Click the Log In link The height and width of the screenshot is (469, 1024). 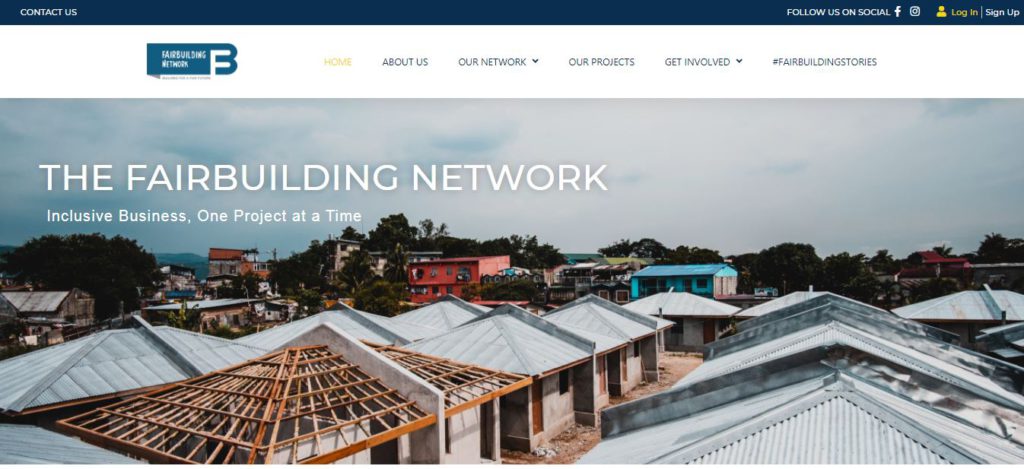964,12
